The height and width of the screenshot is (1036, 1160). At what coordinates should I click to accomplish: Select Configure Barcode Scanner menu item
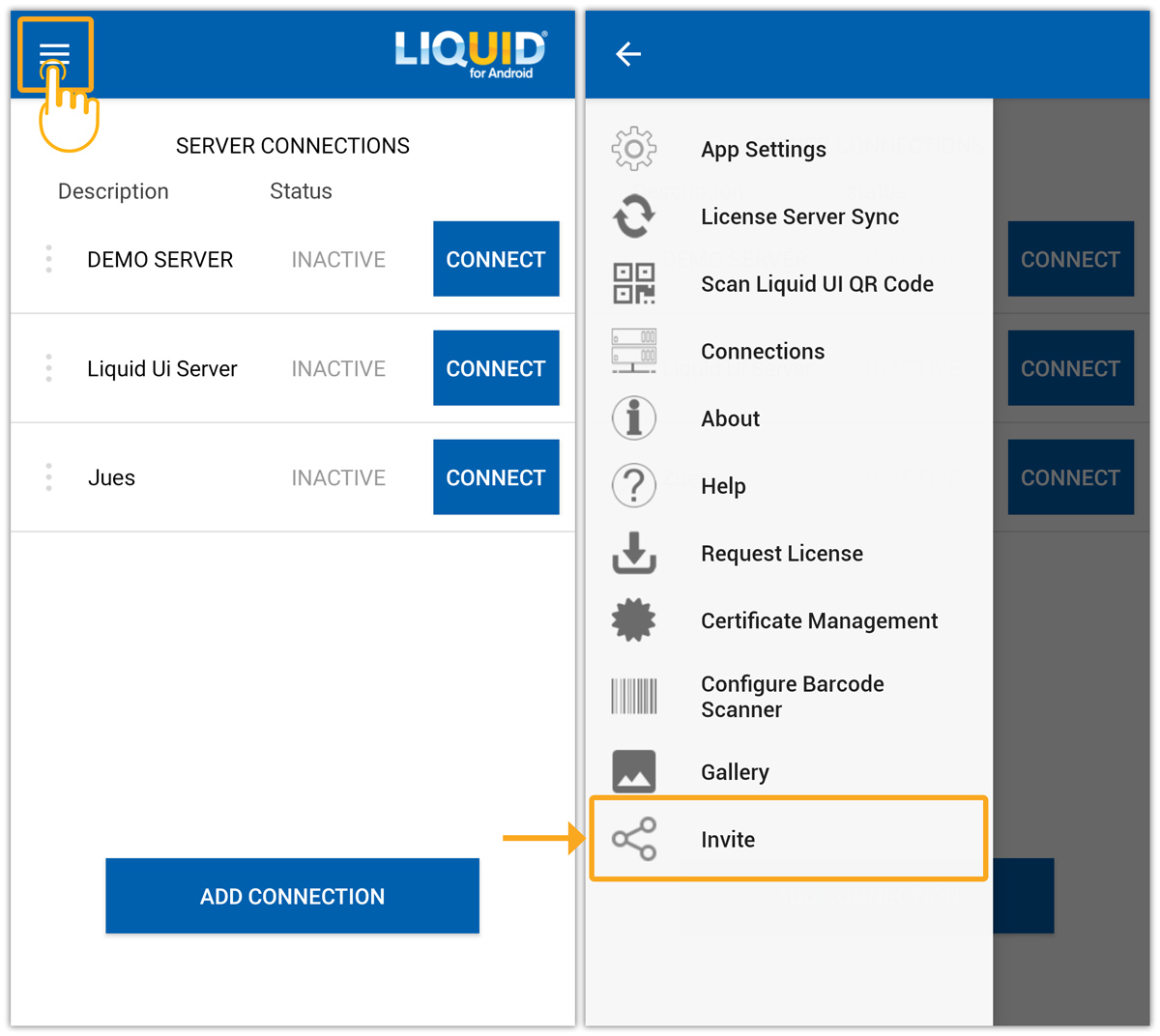[792, 697]
